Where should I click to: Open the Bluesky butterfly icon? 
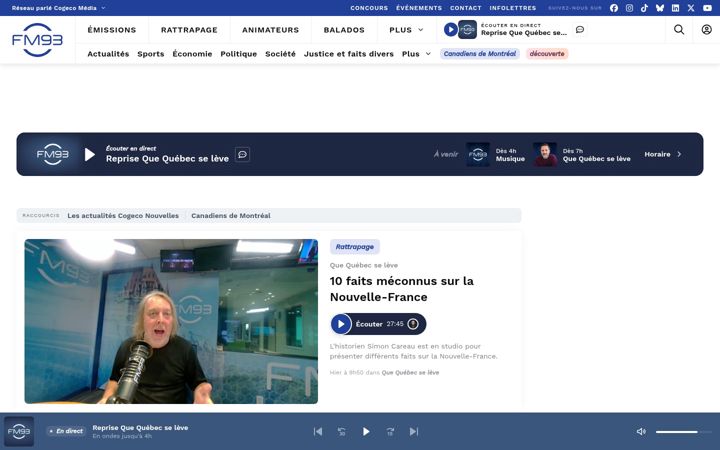point(660,8)
